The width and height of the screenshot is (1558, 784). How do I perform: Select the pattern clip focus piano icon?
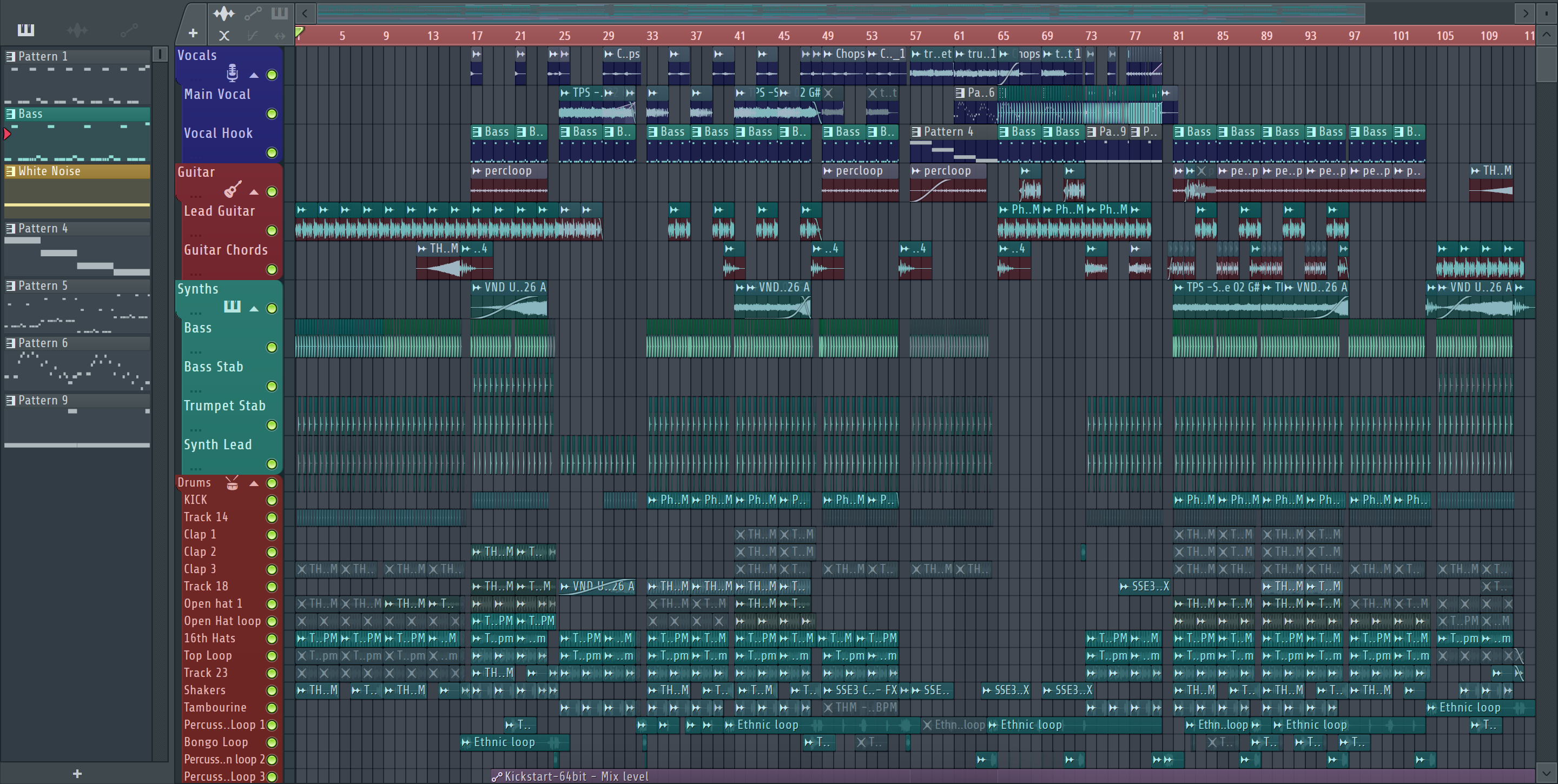click(280, 14)
